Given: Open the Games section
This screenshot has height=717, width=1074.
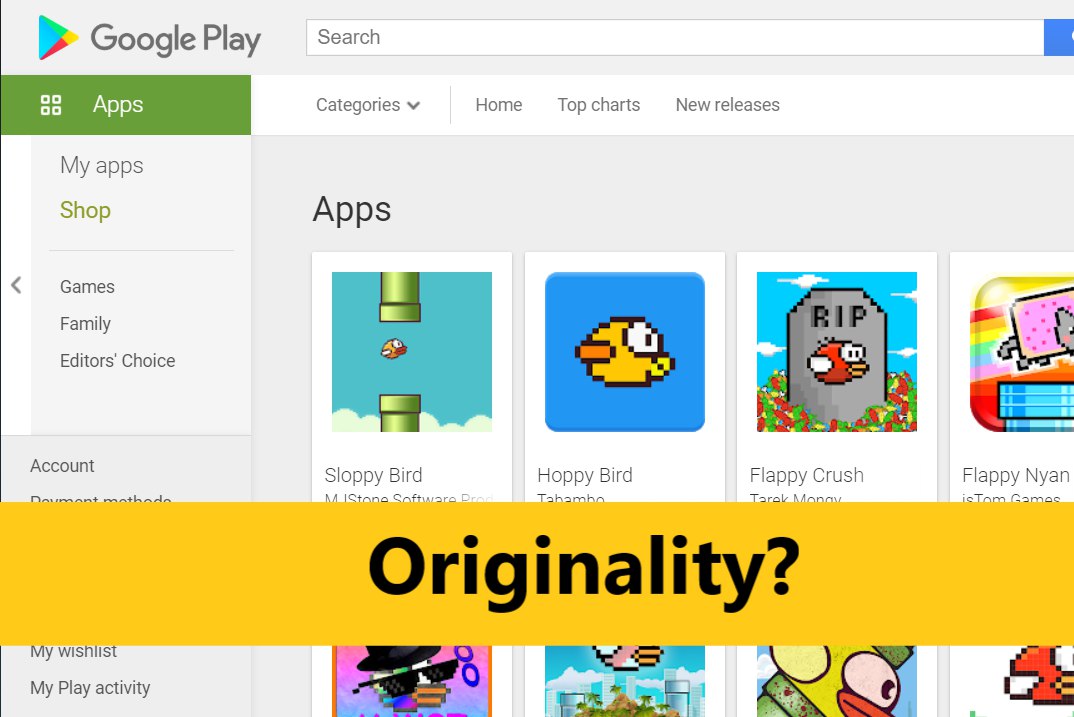Looking at the screenshot, I should (x=87, y=286).
